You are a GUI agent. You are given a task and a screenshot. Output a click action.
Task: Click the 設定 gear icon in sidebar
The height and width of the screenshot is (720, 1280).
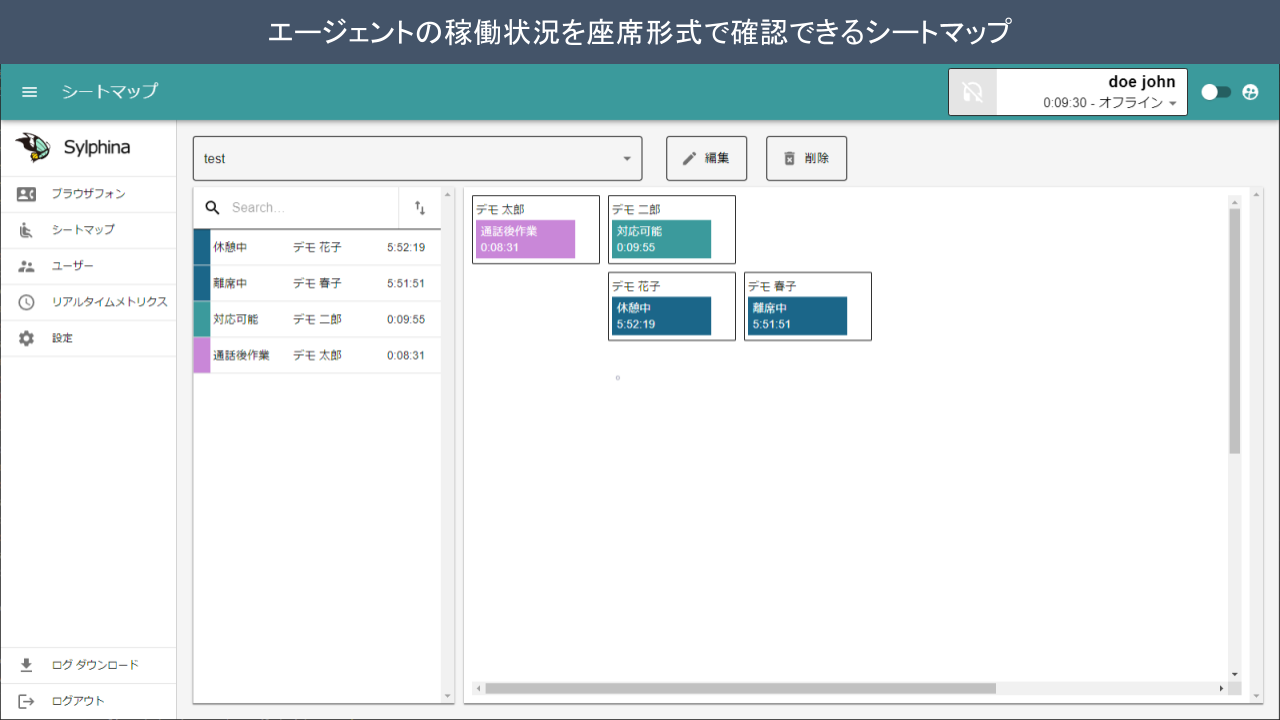[x=27, y=338]
